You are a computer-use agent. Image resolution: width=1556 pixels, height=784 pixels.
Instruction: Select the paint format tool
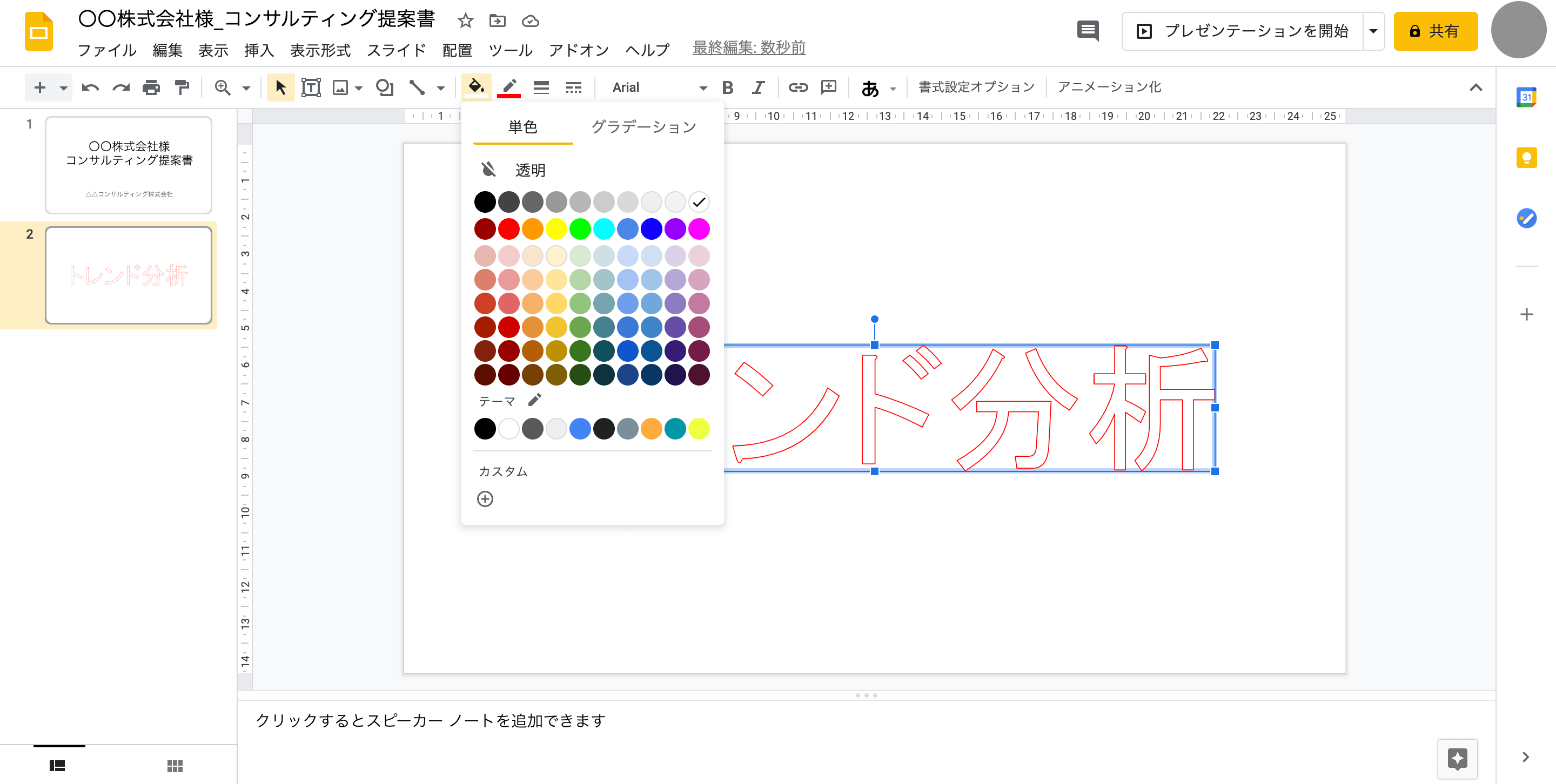click(x=182, y=87)
